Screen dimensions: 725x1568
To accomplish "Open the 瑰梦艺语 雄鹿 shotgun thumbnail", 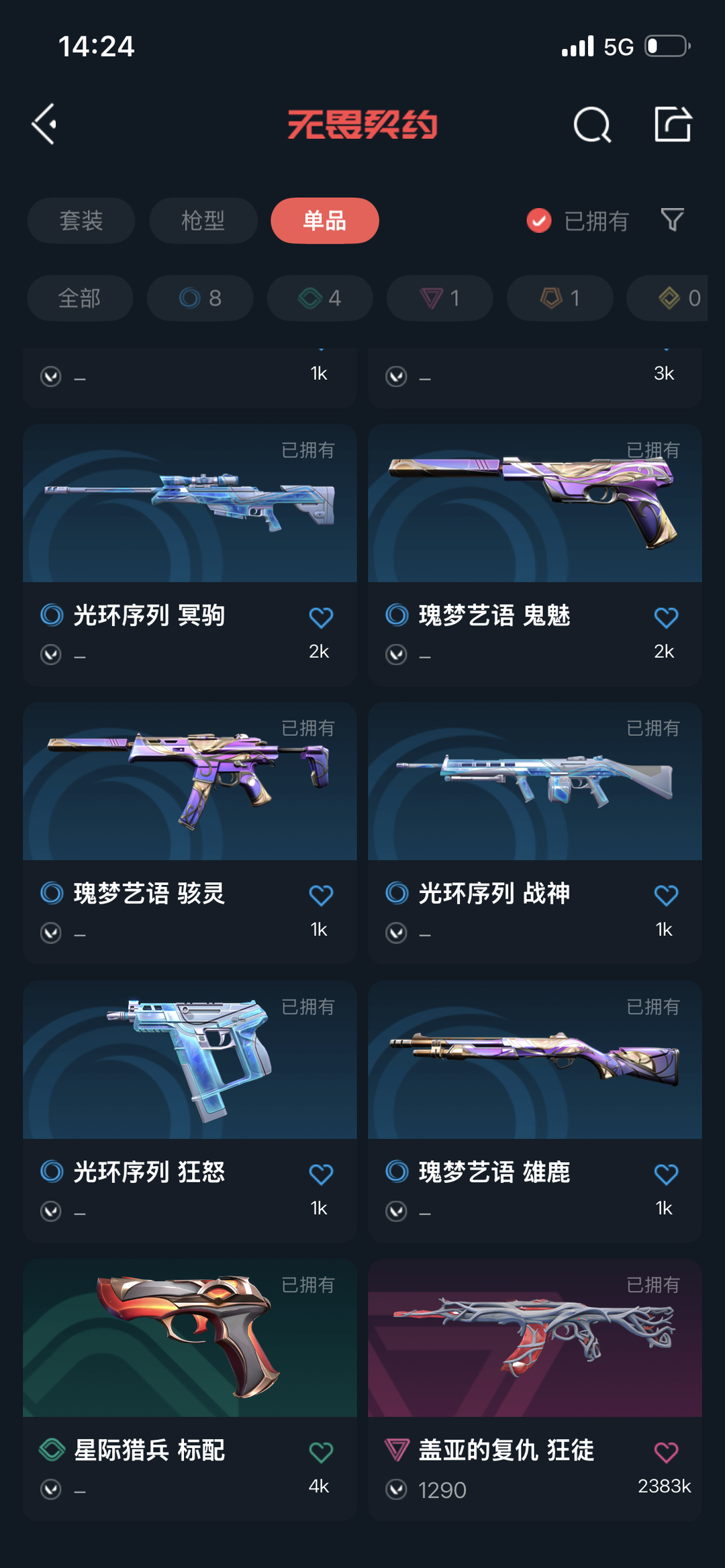I will tap(535, 1059).
